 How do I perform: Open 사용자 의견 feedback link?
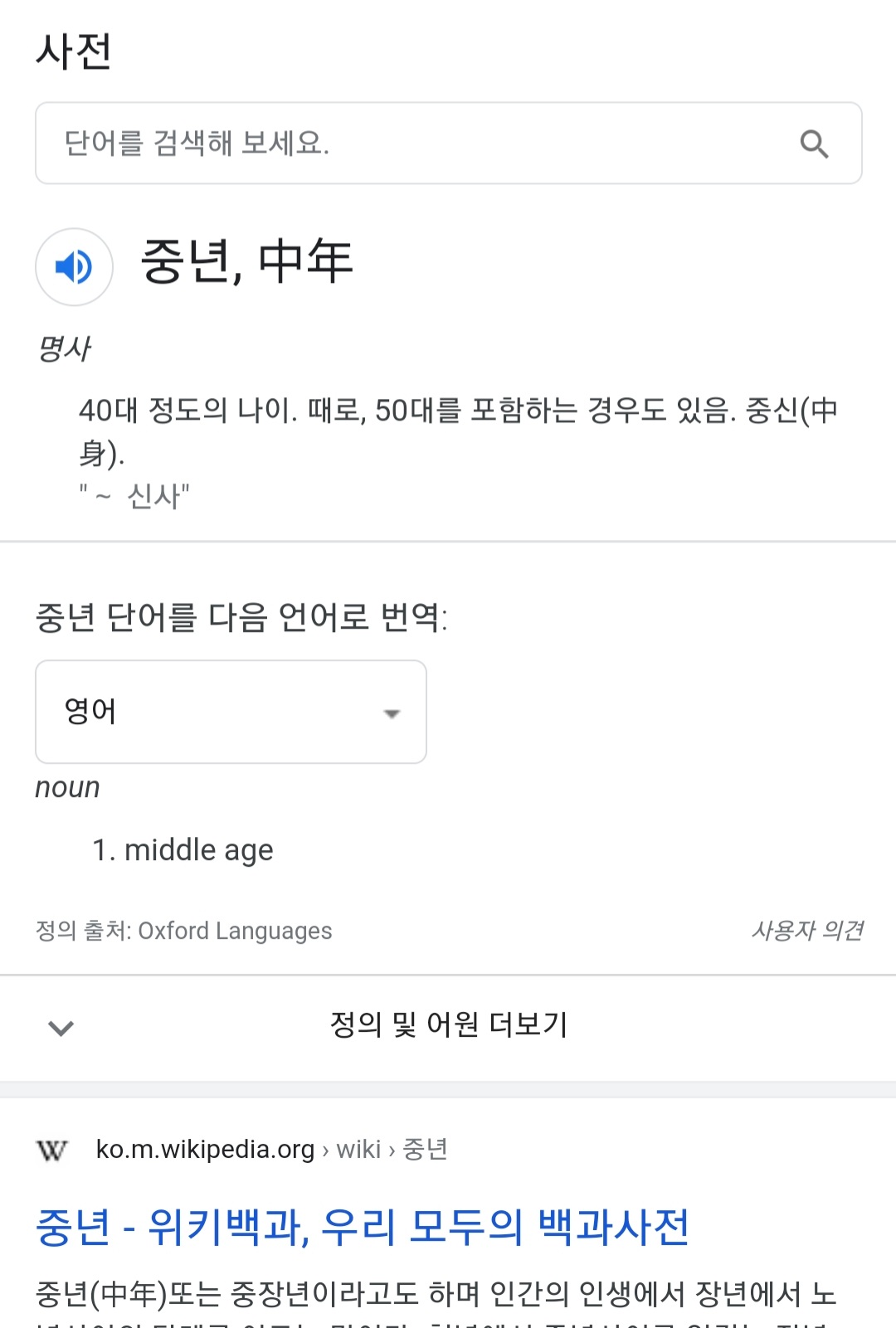(x=806, y=931)
